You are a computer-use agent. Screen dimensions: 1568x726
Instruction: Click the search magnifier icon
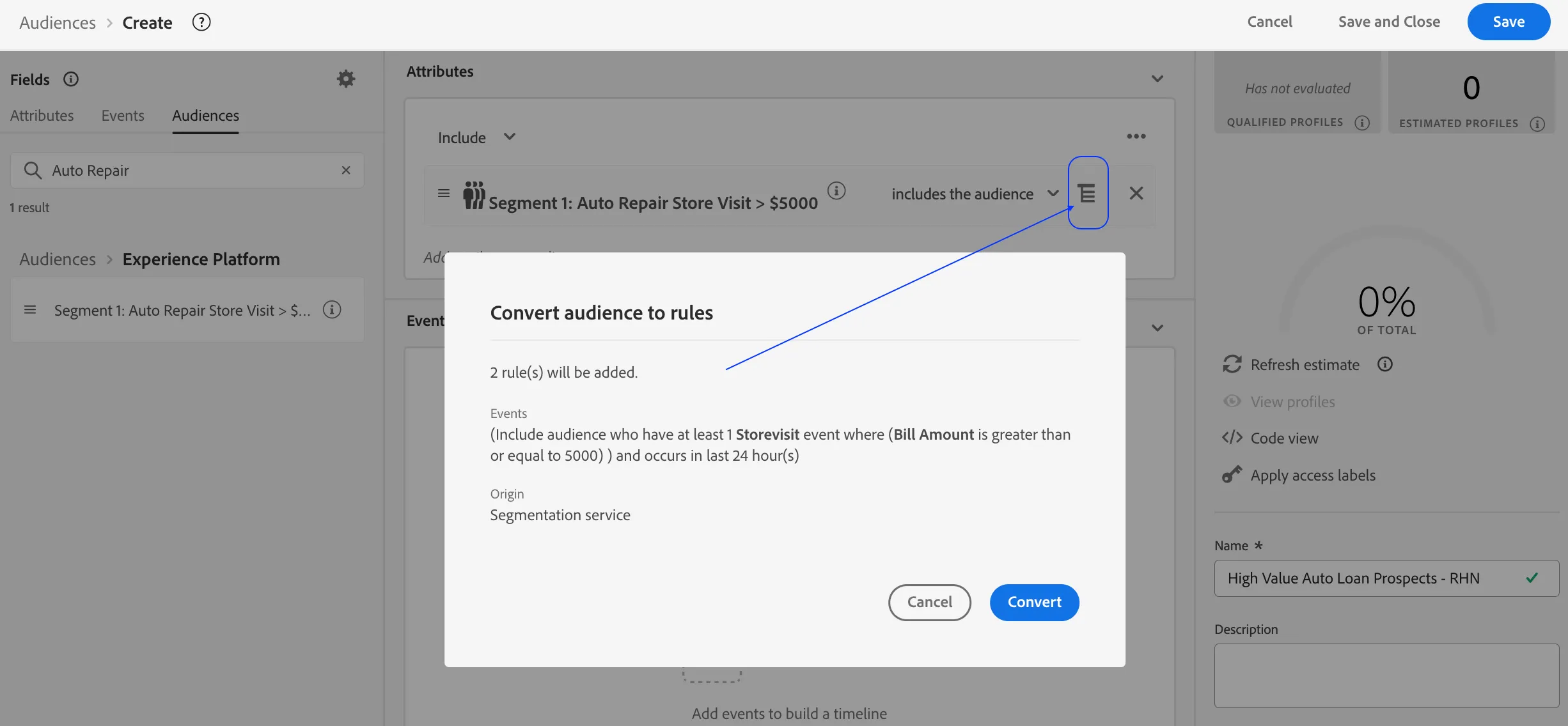(33, 170)
